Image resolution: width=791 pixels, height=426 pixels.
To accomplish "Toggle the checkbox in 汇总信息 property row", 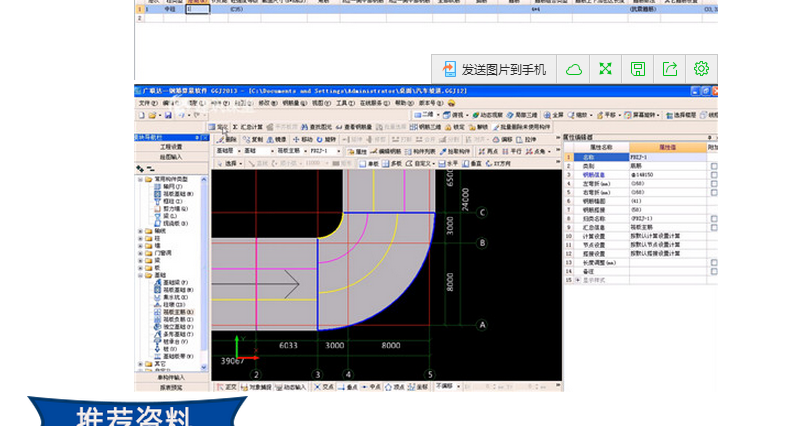I will point(714,228).
